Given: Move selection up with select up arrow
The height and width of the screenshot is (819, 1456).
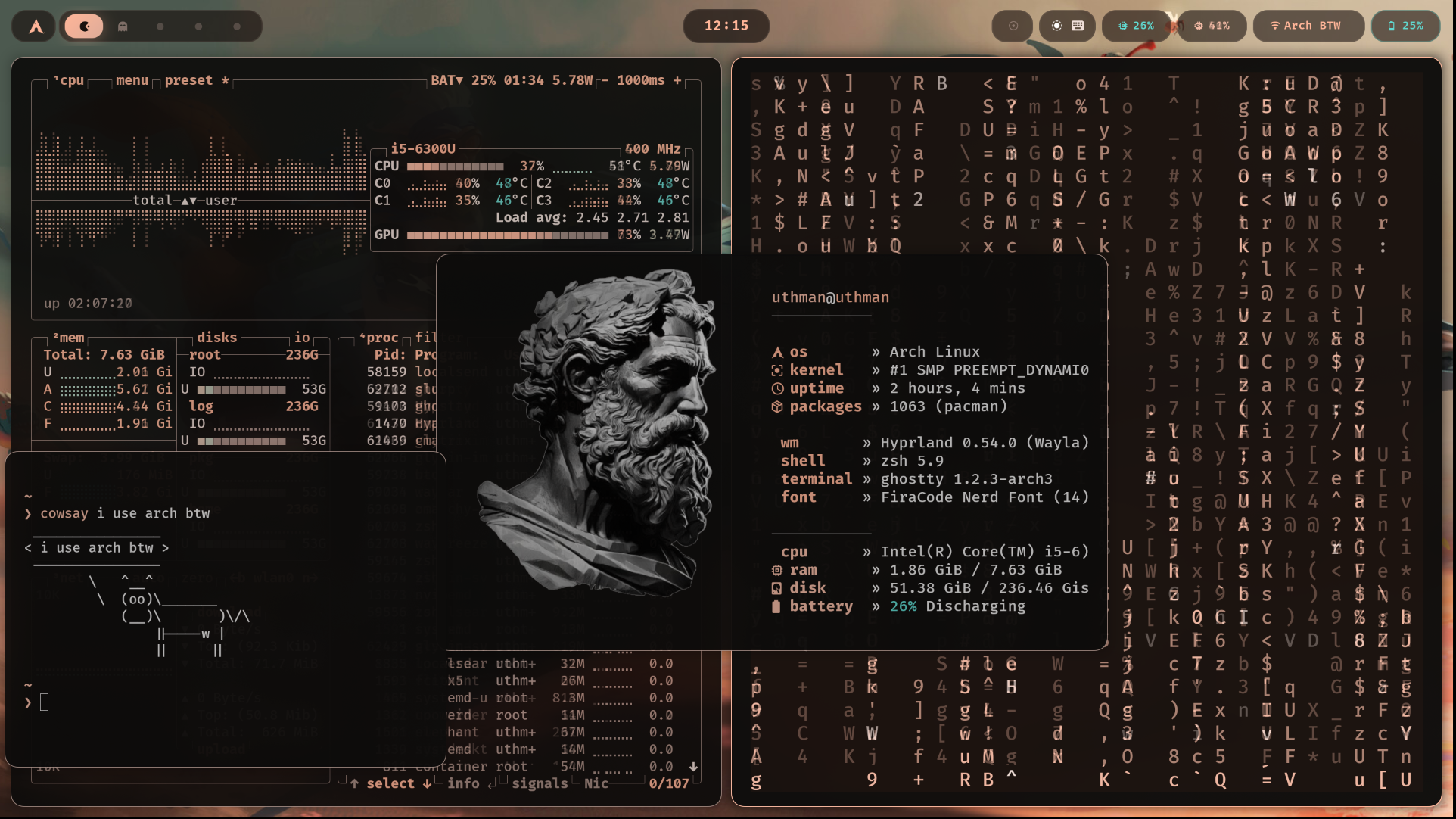Looking at the screenshot, I should pos(354,783).
